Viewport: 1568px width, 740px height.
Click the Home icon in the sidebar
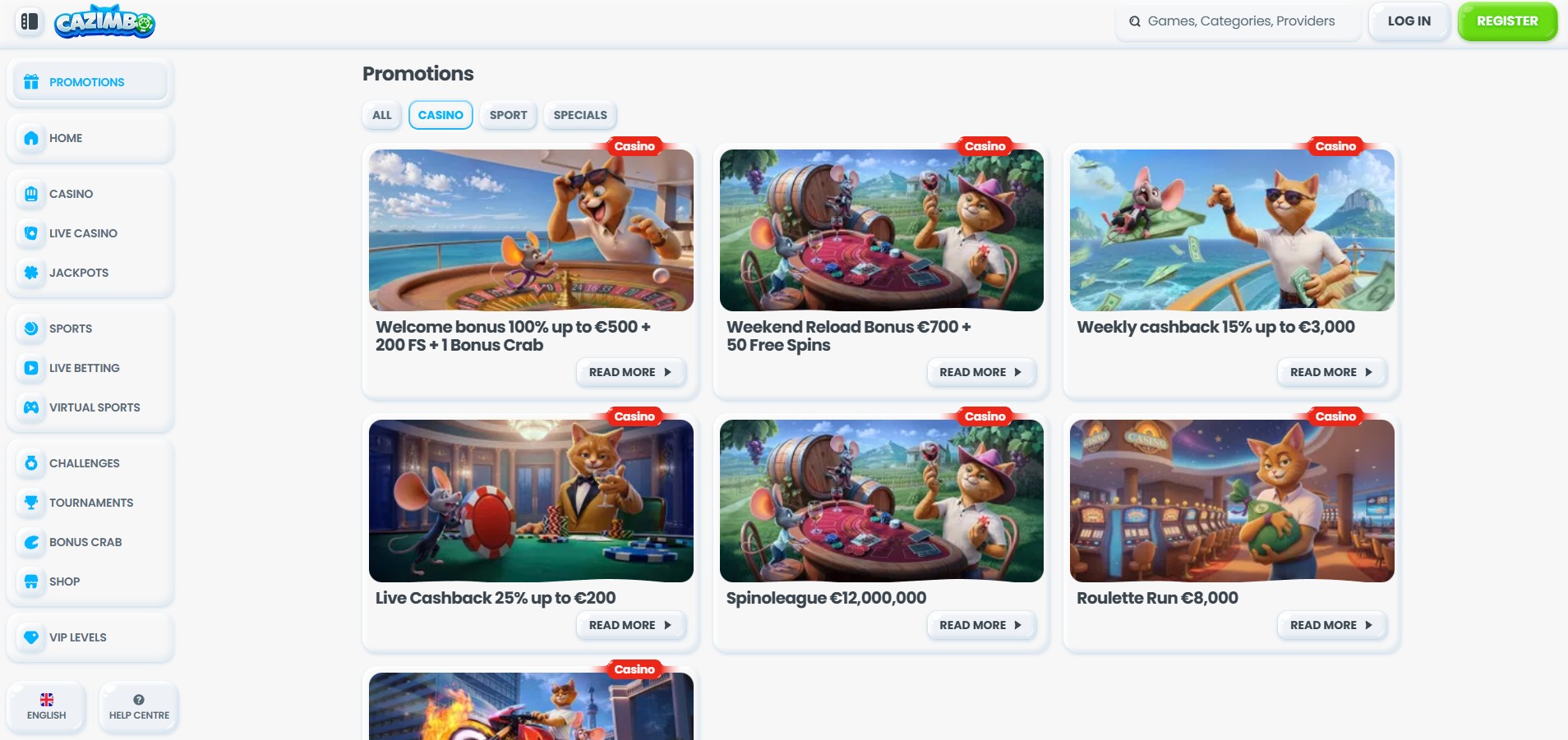31,138
